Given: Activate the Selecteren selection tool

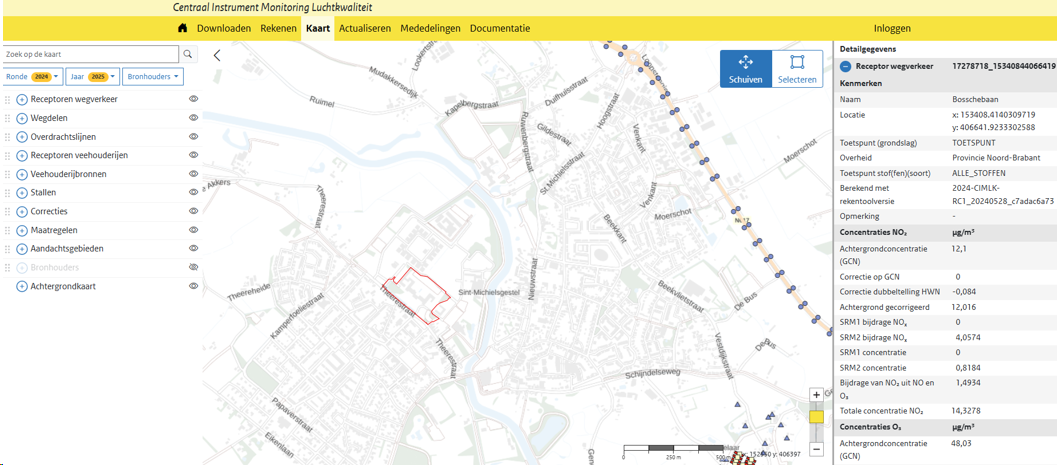Looking at the screenshot, I should 797,68.
